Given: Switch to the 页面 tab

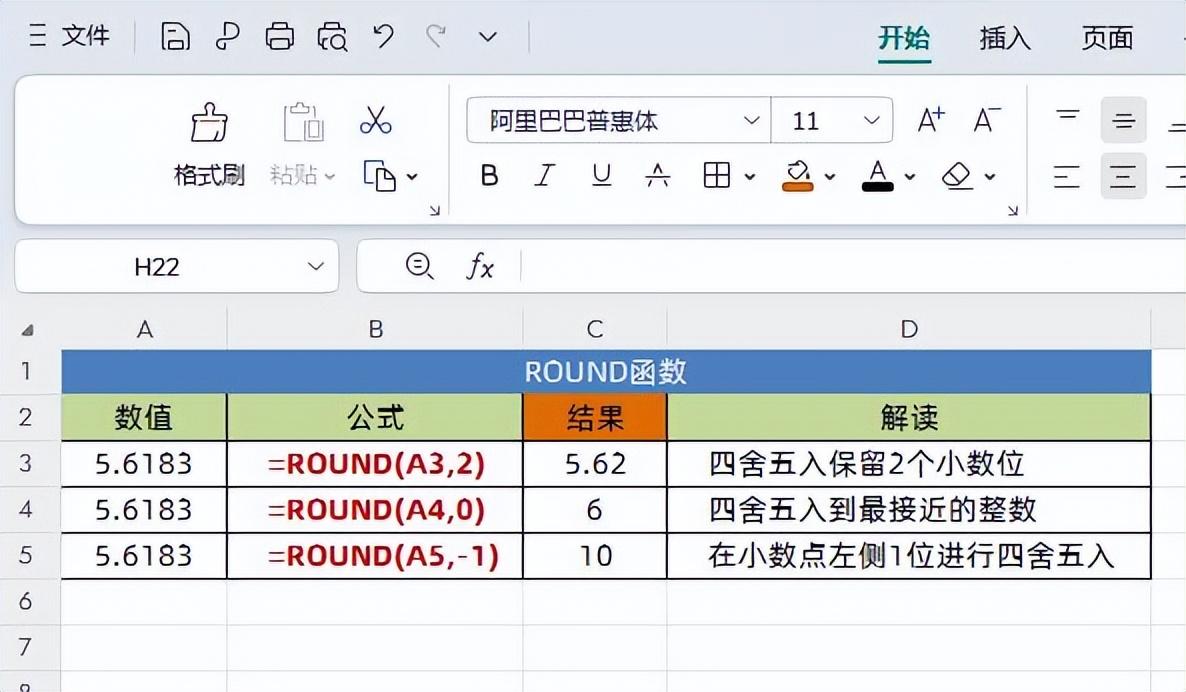Looking at the screenshot, I should (1107, 37).
